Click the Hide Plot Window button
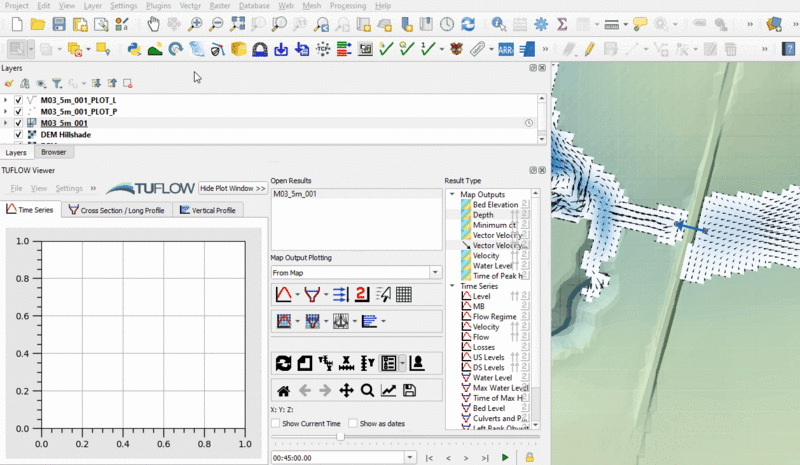The height and width of the screenshot is (465, 800). pyautogui.click(x=232, y=188)
